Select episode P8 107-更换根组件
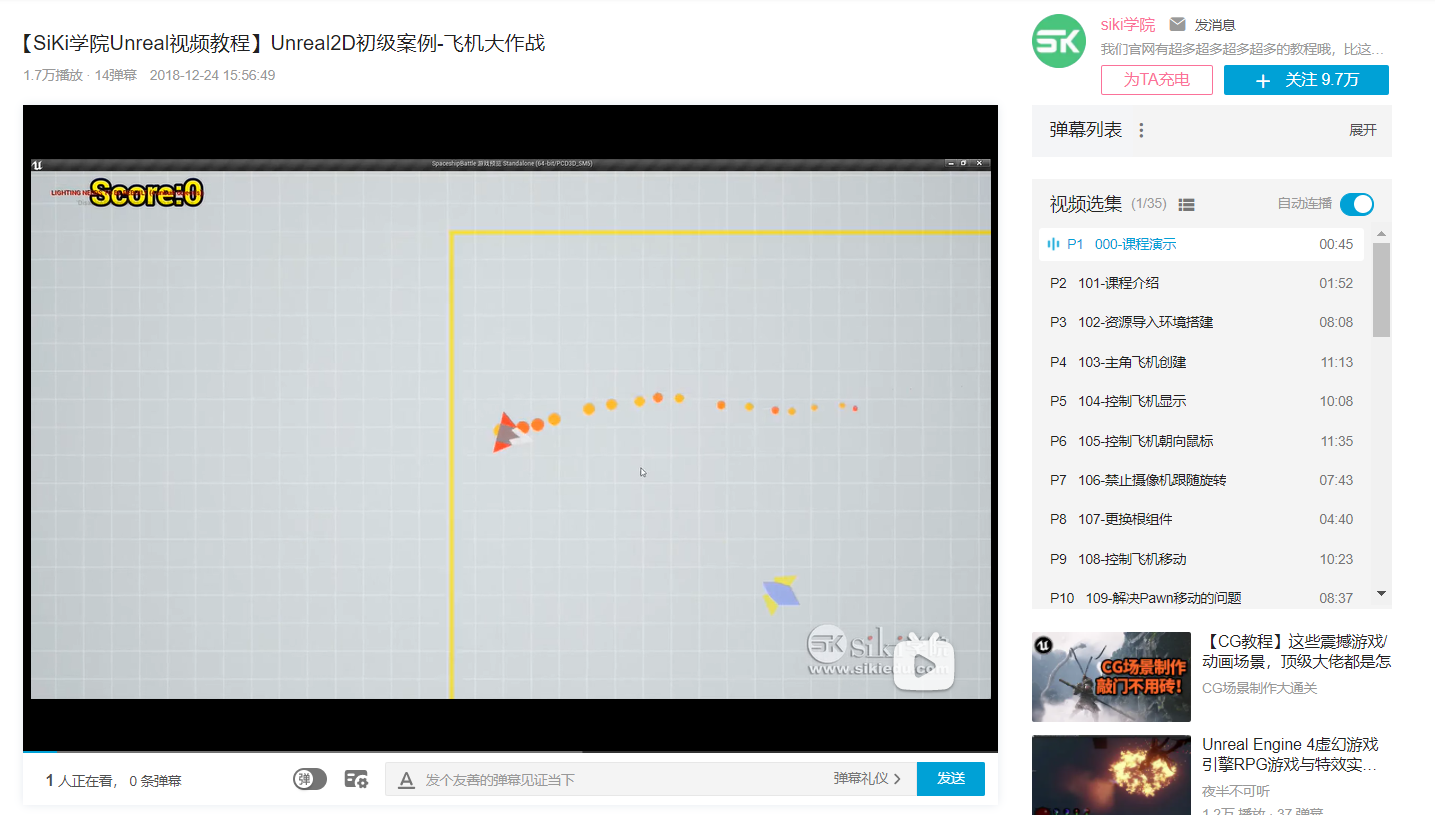This screenshot has height=815, width=1435. pos(1201,519)
